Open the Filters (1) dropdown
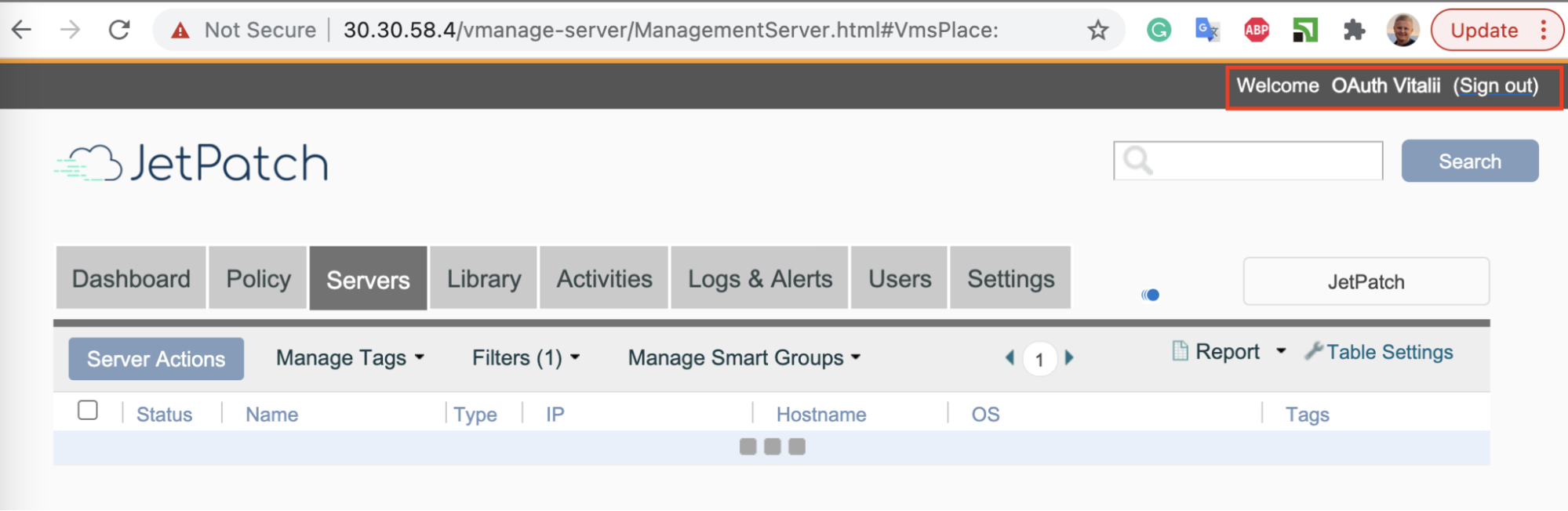This screenshot has height=511, width=1568. 526,358
